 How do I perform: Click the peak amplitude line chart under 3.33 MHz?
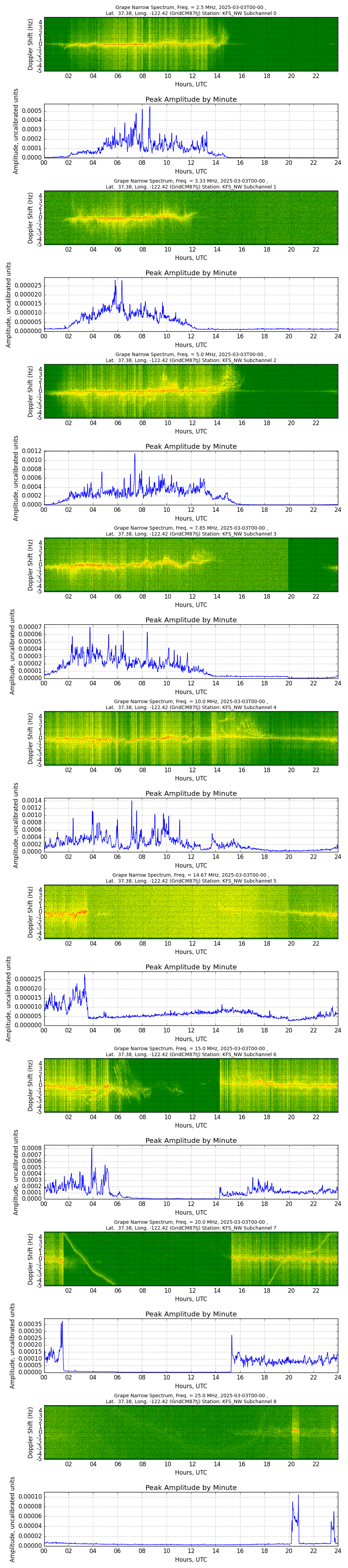[190, 304]
